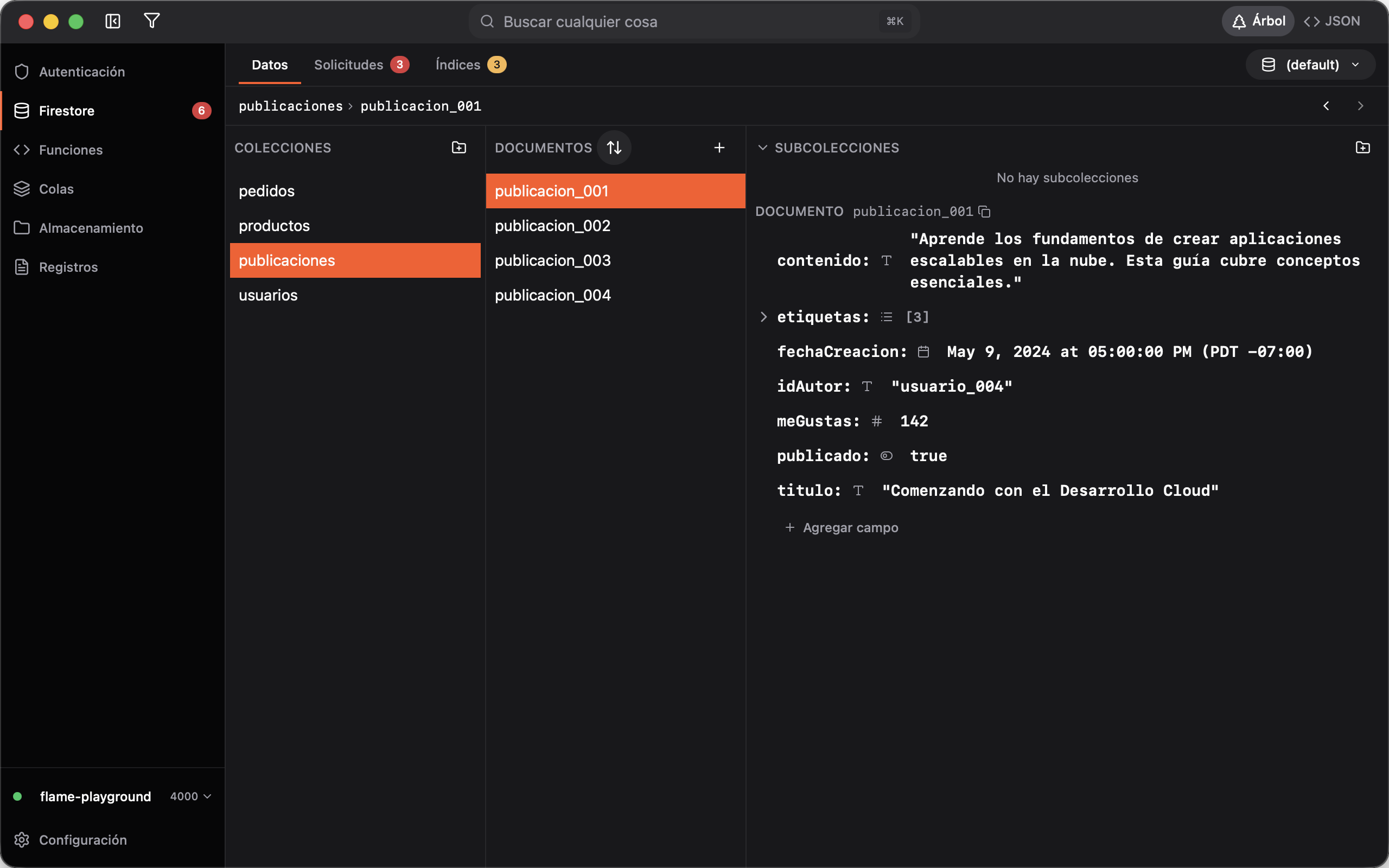The width and height of the screenshot is (1389, 868).
Task: Add a subcollection with folder-plus icon
Action: pyautogui.click(x=1362, y=148)
